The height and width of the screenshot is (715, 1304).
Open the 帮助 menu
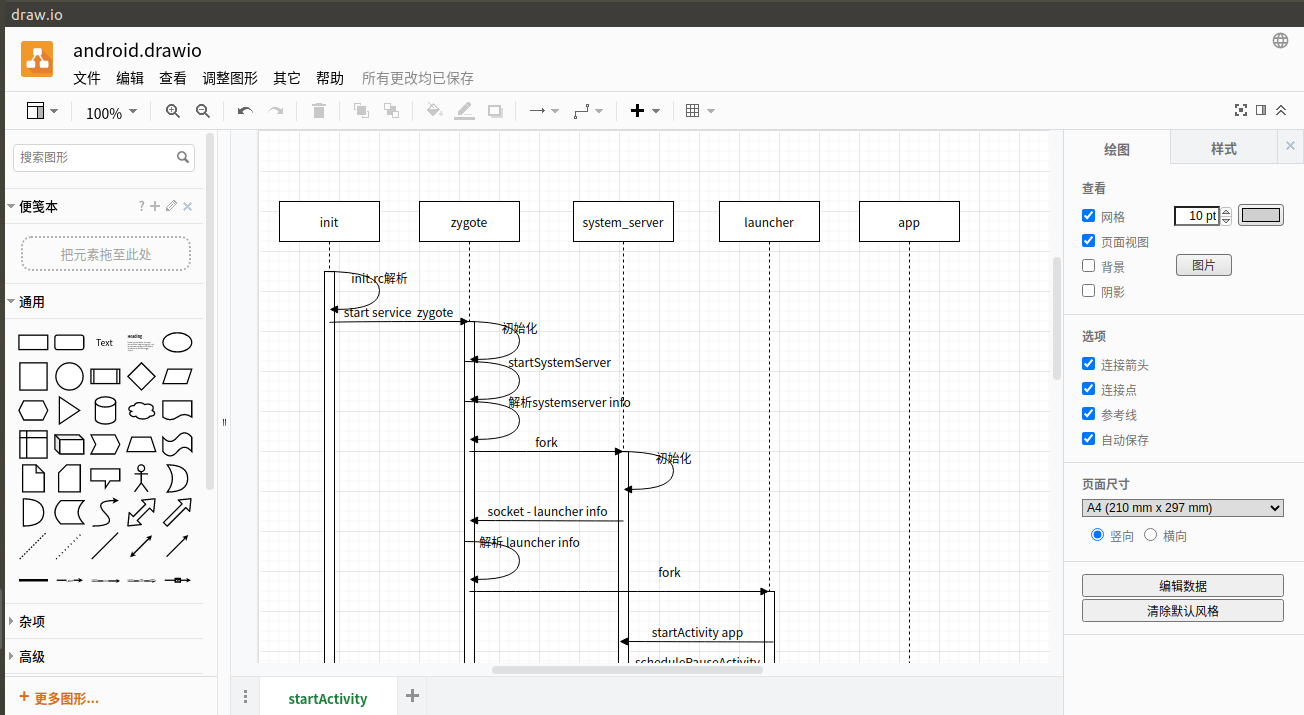330,78
